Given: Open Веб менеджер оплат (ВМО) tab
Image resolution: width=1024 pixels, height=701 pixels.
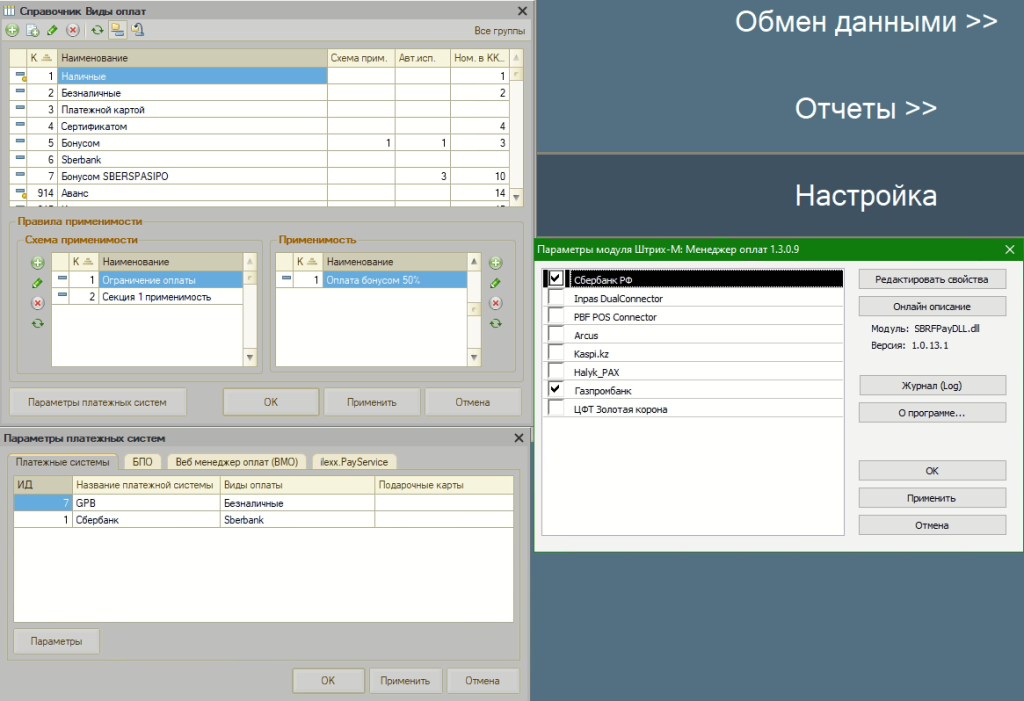Looking at the screenshot, I should point(236,462).
